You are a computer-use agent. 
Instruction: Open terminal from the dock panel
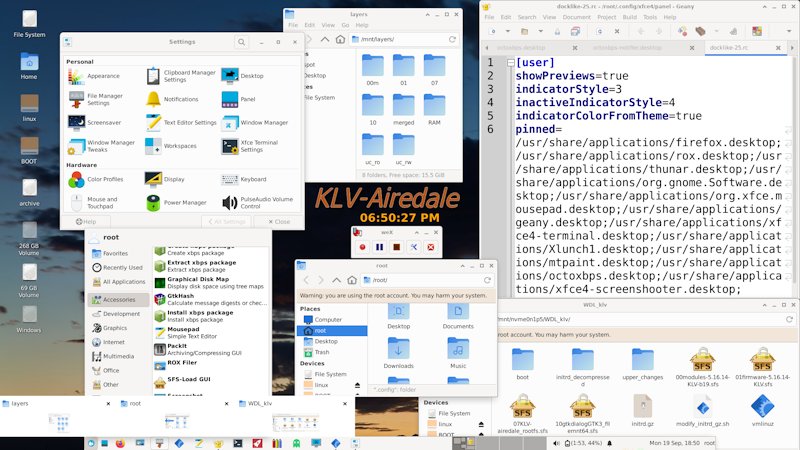point(238,443)
